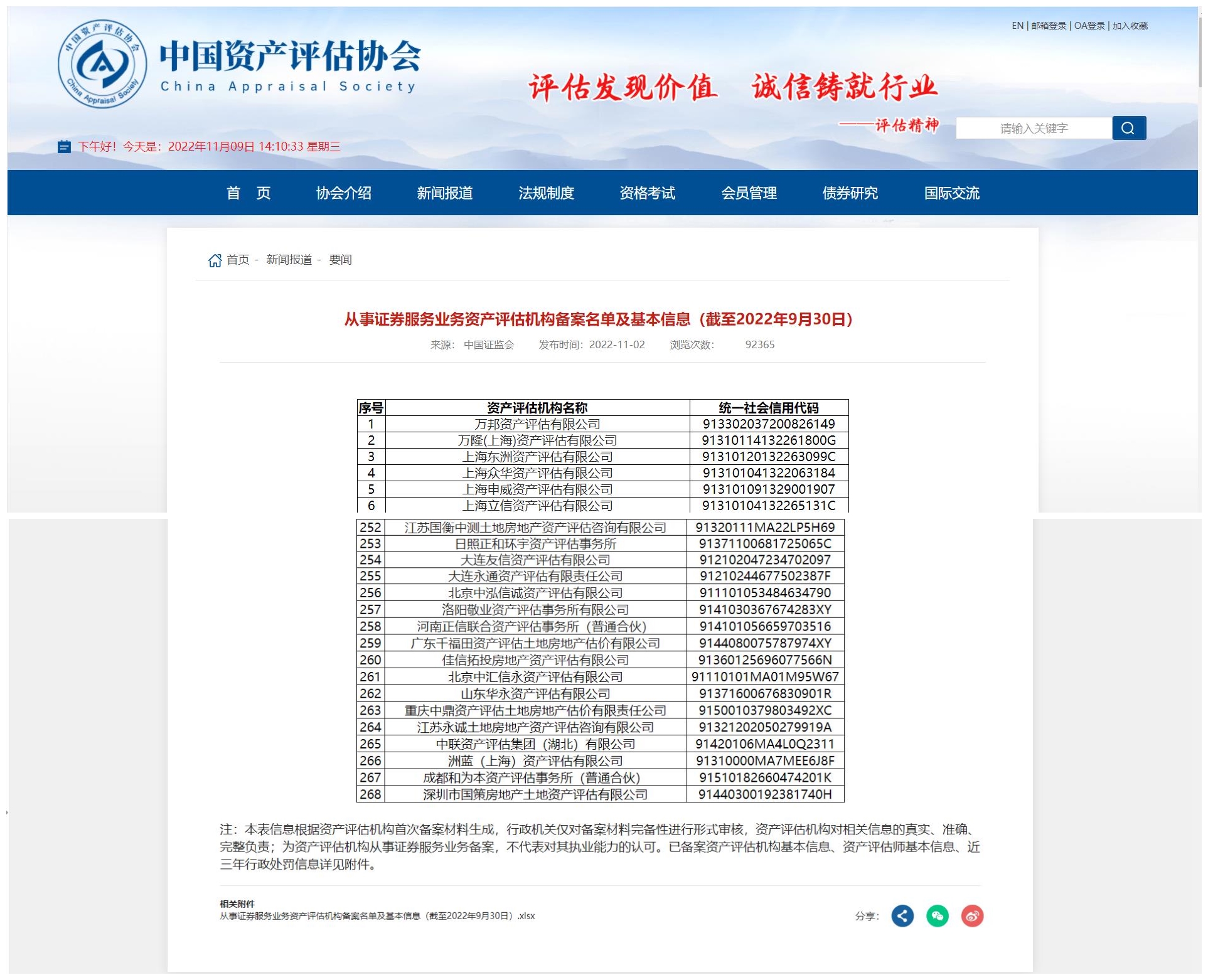
Task: Select 会员管理 from the top navigation
Action: (x=749, y=193)
